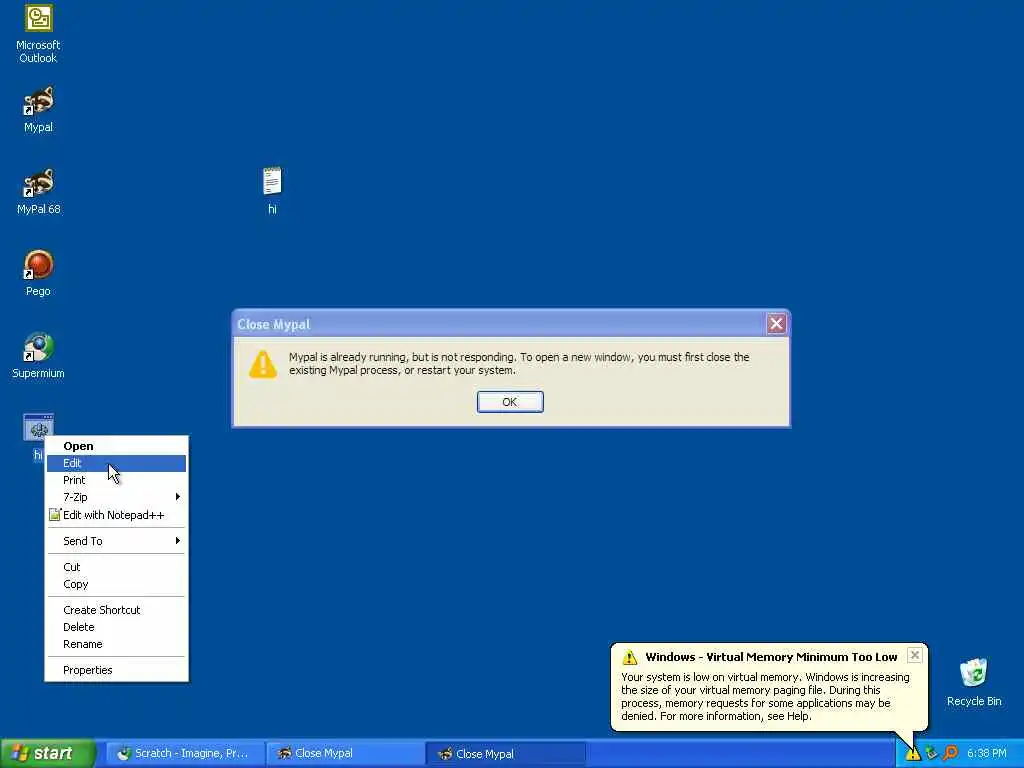Choose Create Shortcut from context menu
The width and height of the screenshot is (1024, 768).
116,610
